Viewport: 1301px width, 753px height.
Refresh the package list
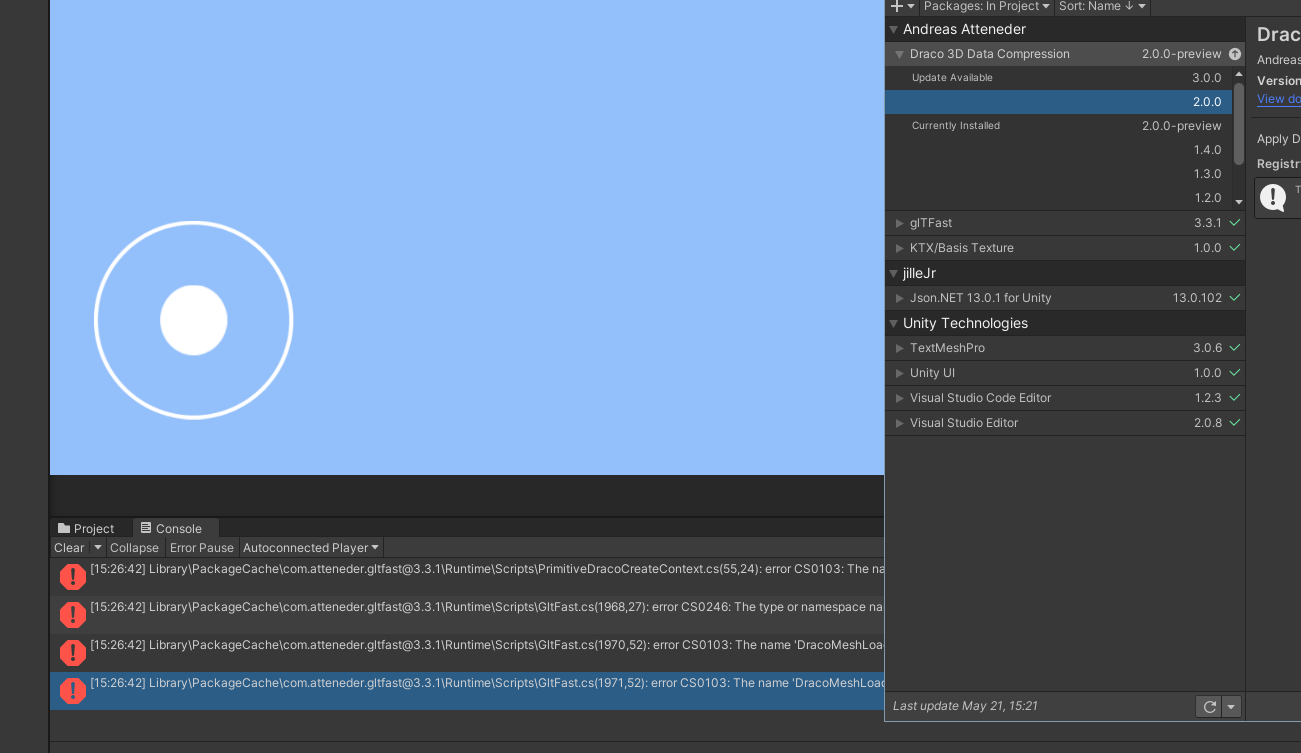pyautogui.click(x=1209, y=706)
